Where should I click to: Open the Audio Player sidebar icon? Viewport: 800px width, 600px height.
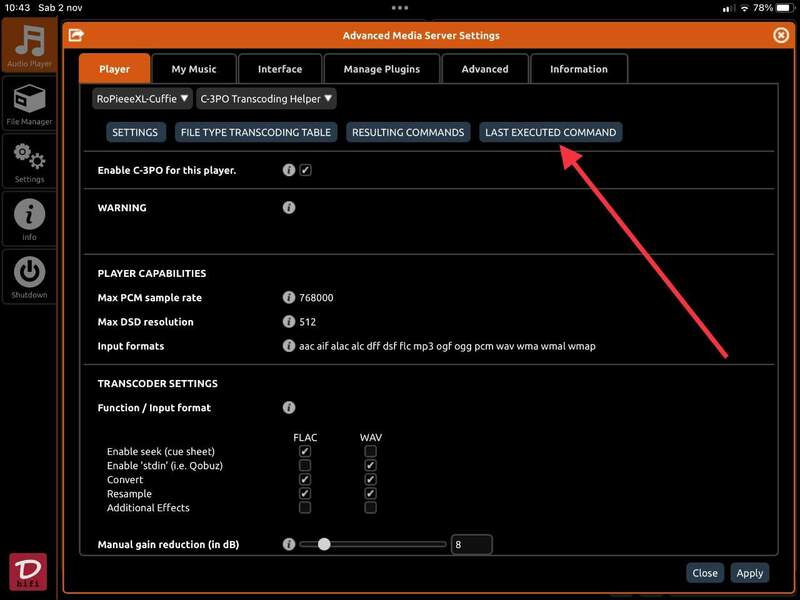click(x=29, y=46)
